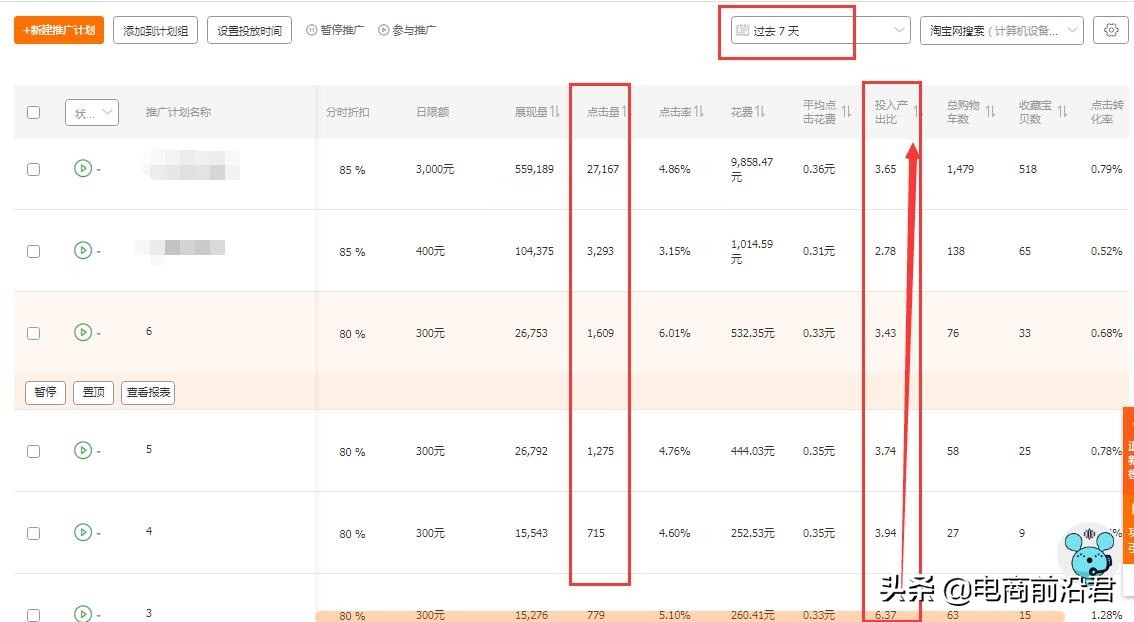Screen dimensions: 1134x622
Task: Open plan named 5
Action: pyautogui.click(x=149, y=449)
